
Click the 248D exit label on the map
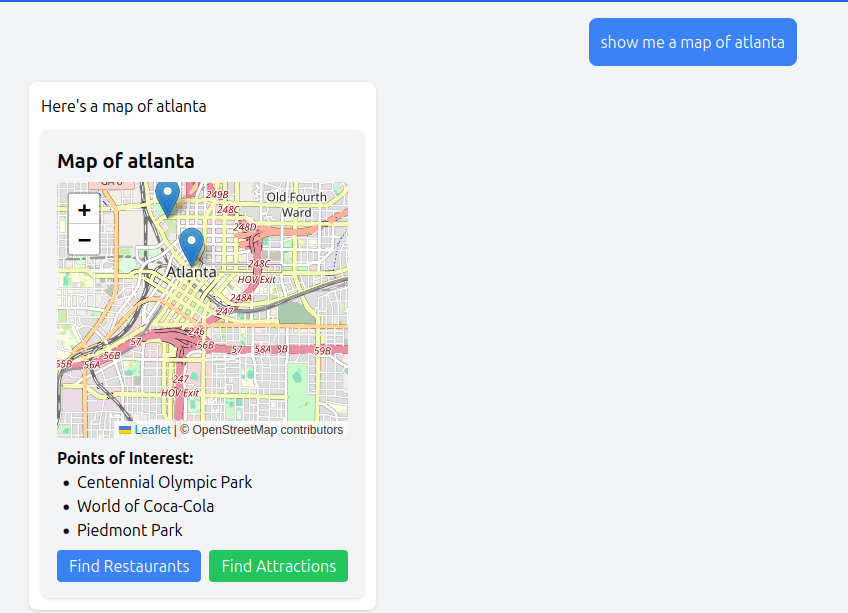click(x=245, y=228)
